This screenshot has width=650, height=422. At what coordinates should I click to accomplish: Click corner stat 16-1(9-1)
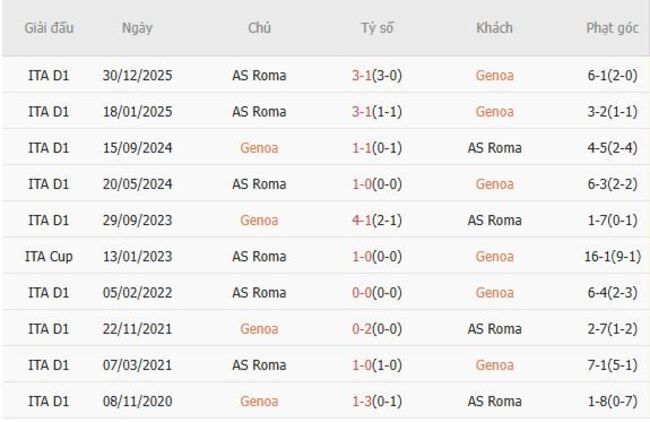614,256
